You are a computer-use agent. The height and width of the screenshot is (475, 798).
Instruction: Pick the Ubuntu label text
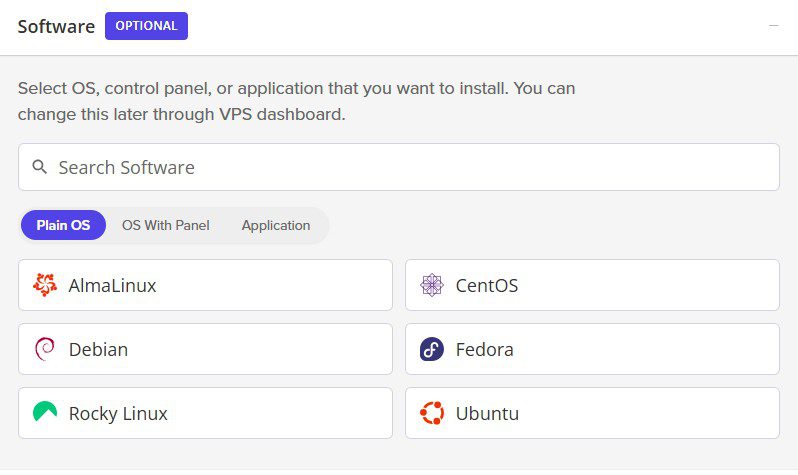point(487,413)
